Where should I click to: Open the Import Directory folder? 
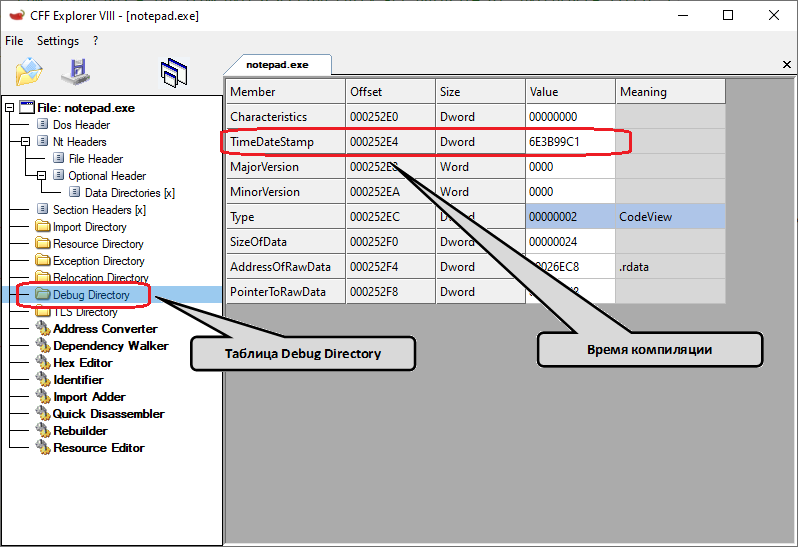pos(90,227)
